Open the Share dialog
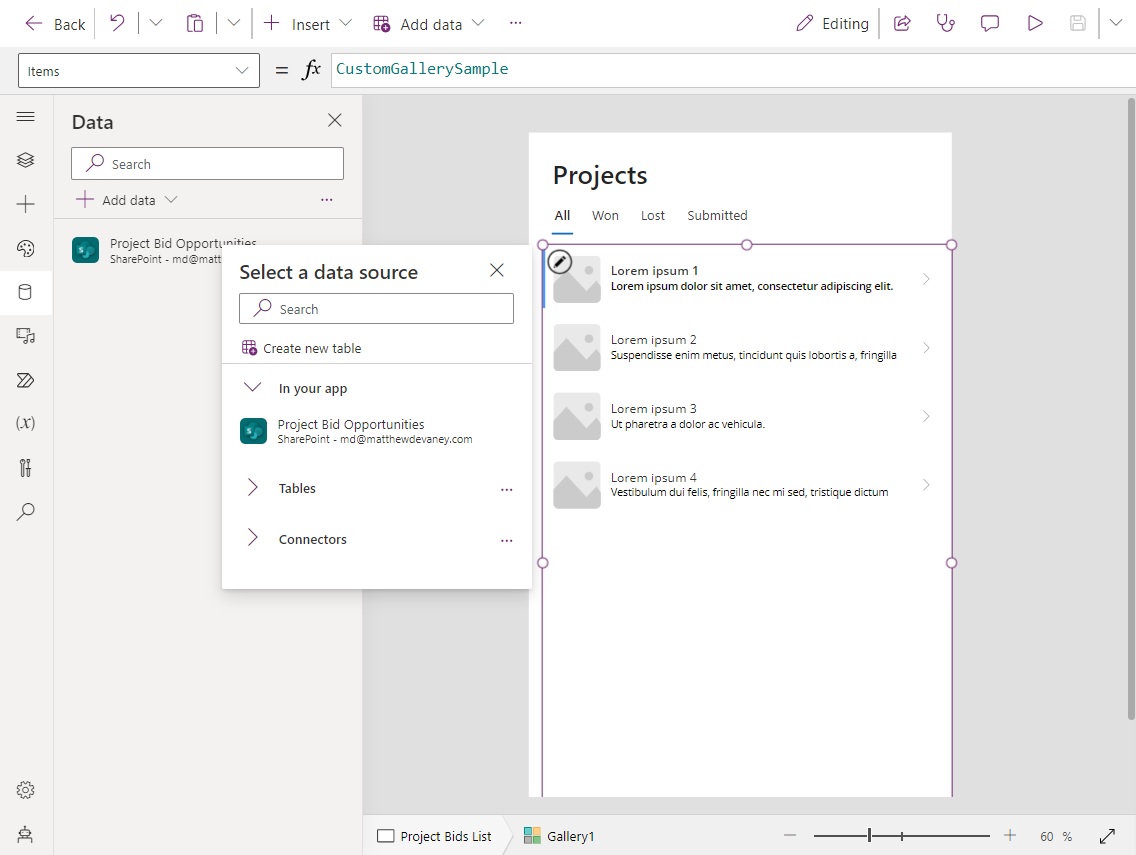This screenshot has width=1136, height=855. coord(902,23)
